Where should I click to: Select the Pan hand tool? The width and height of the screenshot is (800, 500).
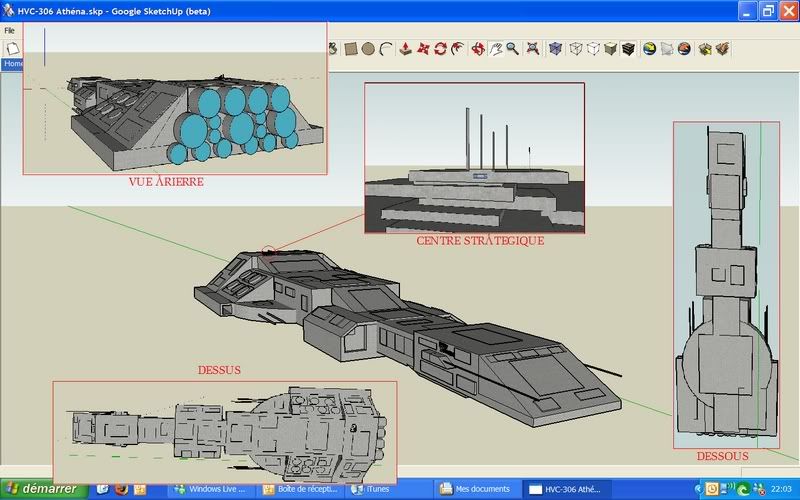495,49
